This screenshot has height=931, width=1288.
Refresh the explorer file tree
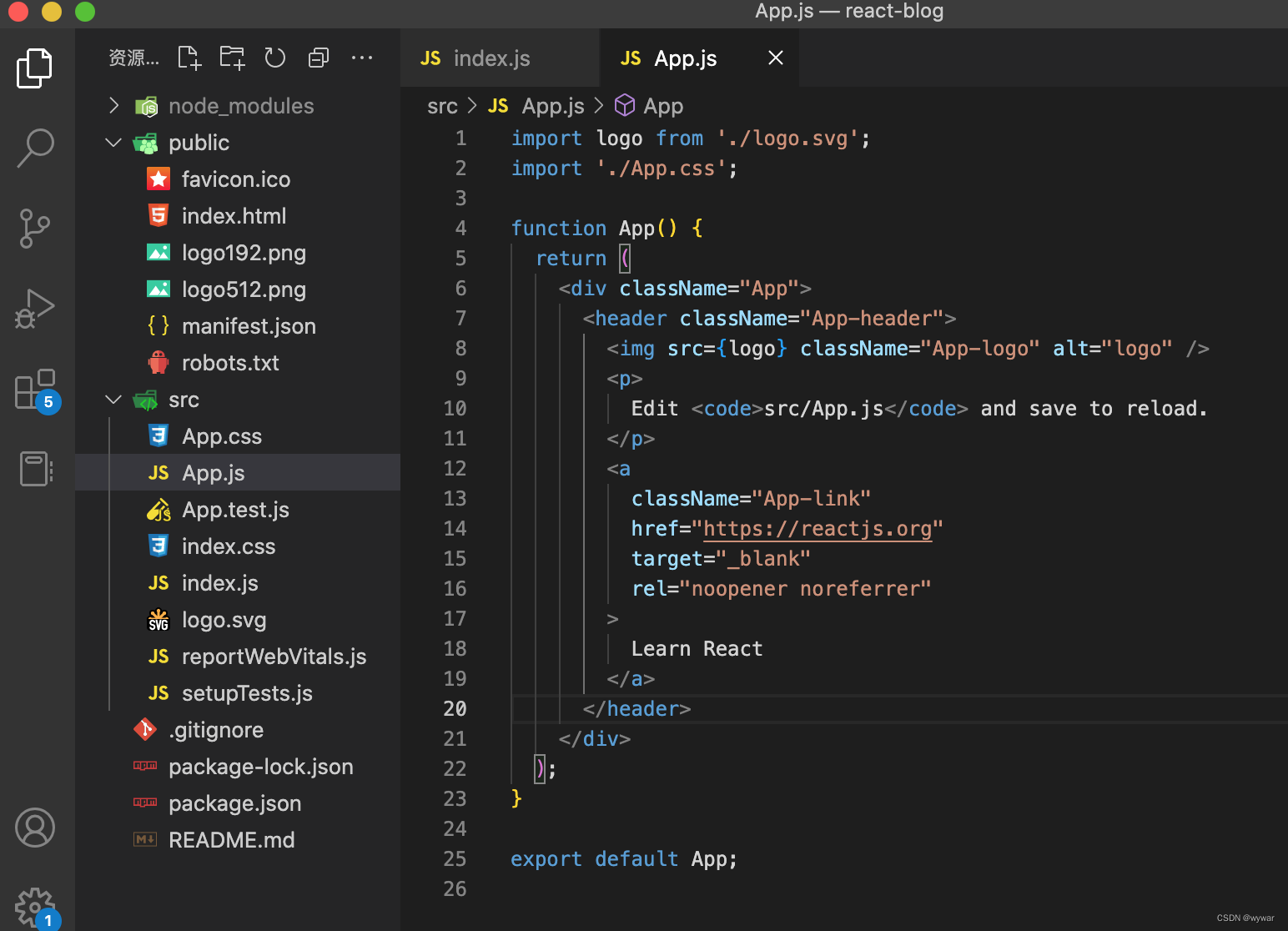[x=275, y=58]
